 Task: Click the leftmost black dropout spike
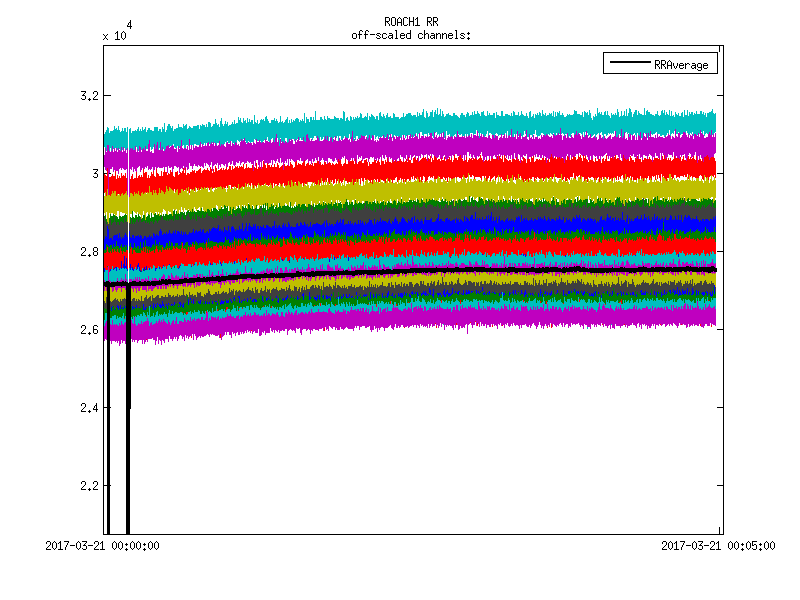click(x=108, y=450)
